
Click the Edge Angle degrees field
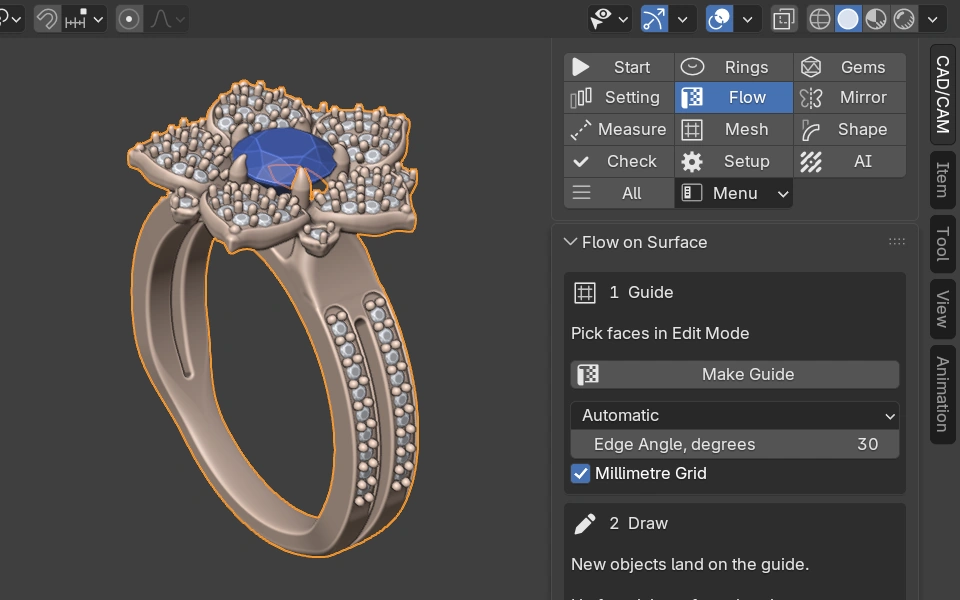pos(735,444)
